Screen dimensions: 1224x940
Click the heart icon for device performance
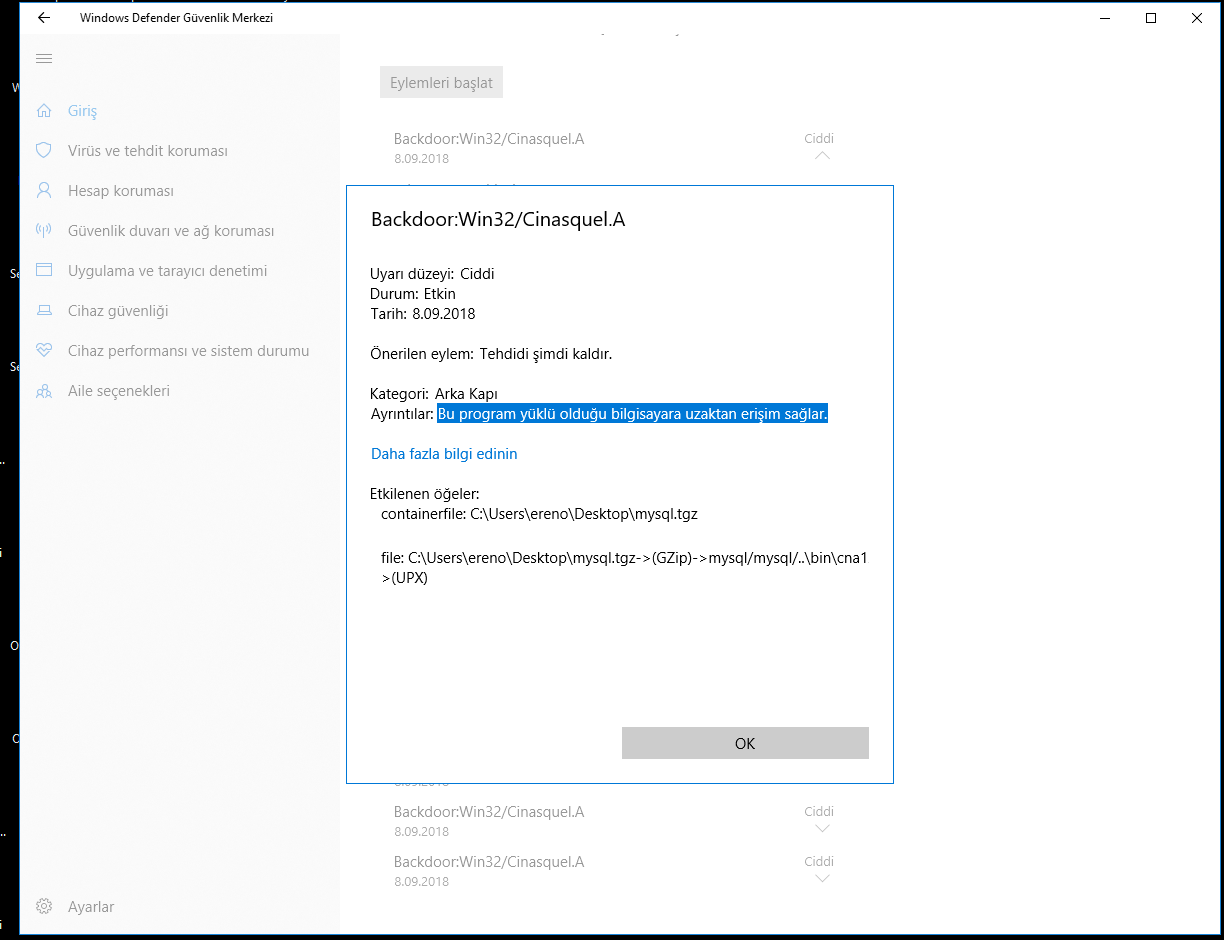(x=44, y=350)
